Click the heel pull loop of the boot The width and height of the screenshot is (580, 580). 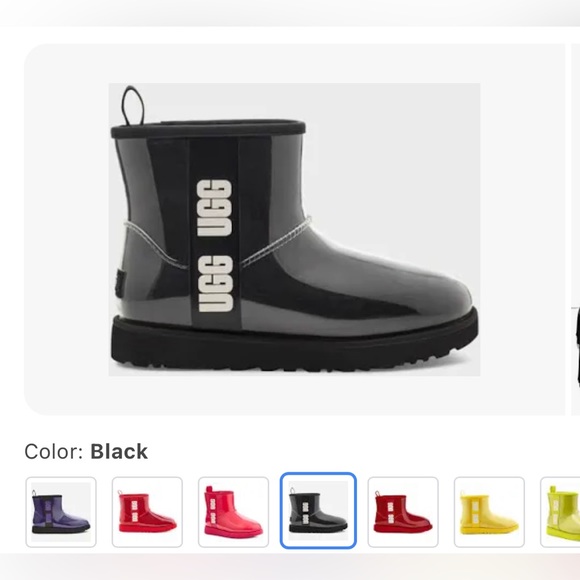click(x=133, y=106)
